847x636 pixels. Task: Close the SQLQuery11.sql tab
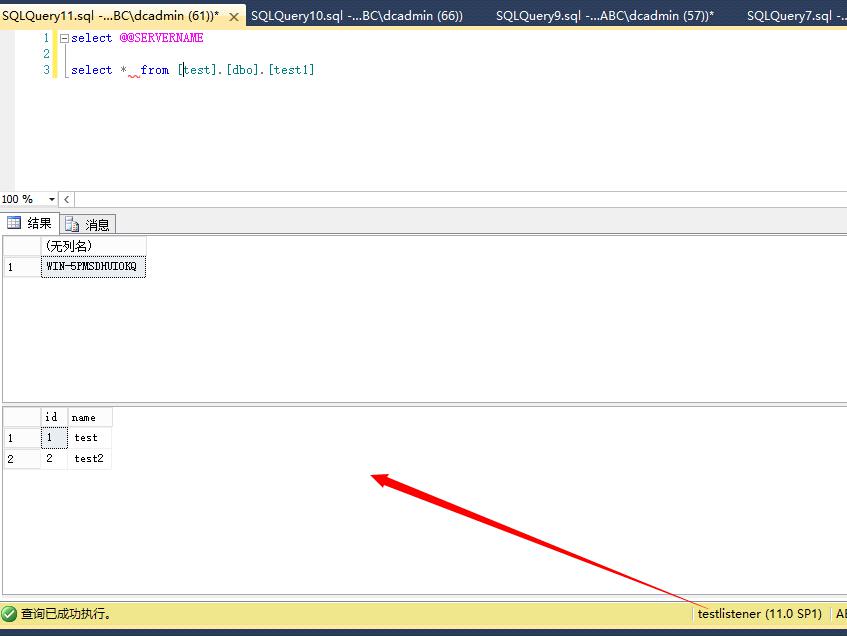(x=234, y=17)
